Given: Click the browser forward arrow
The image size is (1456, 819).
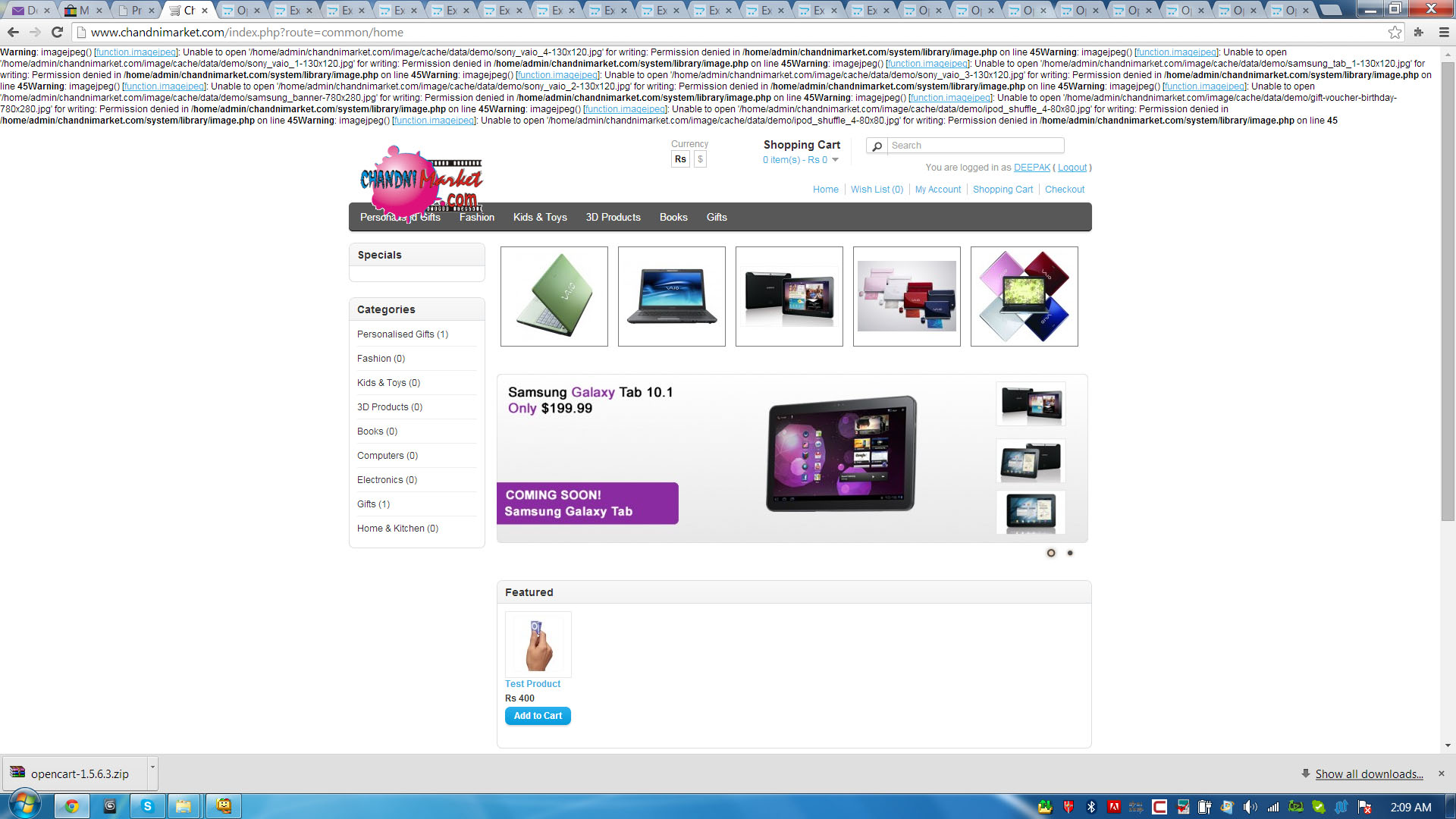Looking at the screenshot, I should pos(35,33).
